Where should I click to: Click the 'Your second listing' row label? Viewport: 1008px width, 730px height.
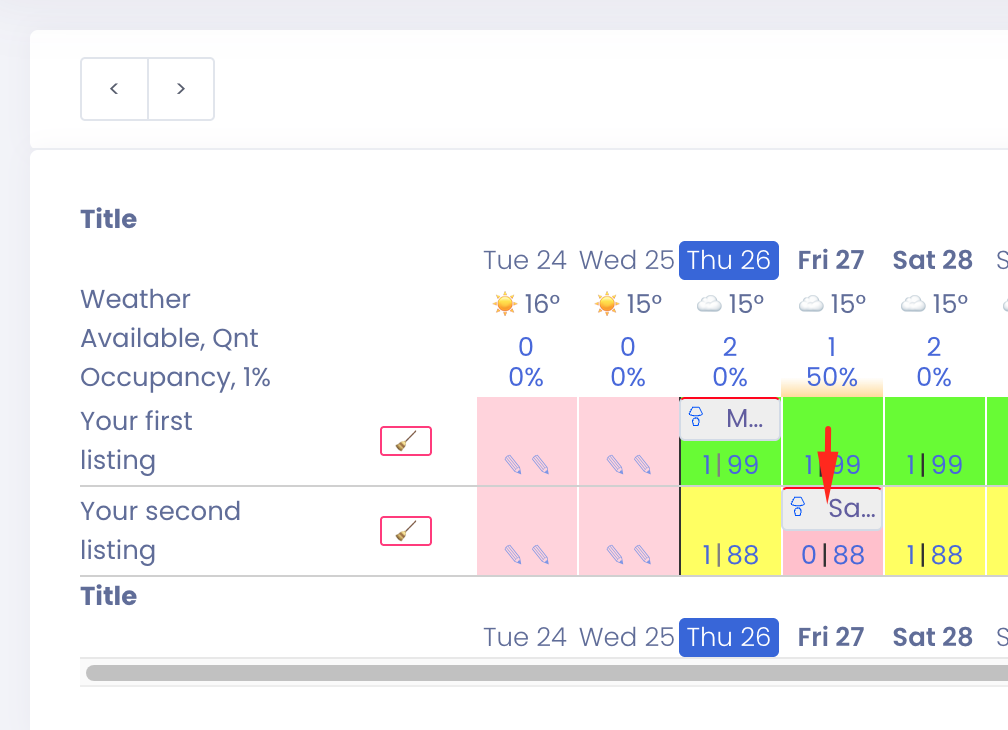(x=160, y=531)
